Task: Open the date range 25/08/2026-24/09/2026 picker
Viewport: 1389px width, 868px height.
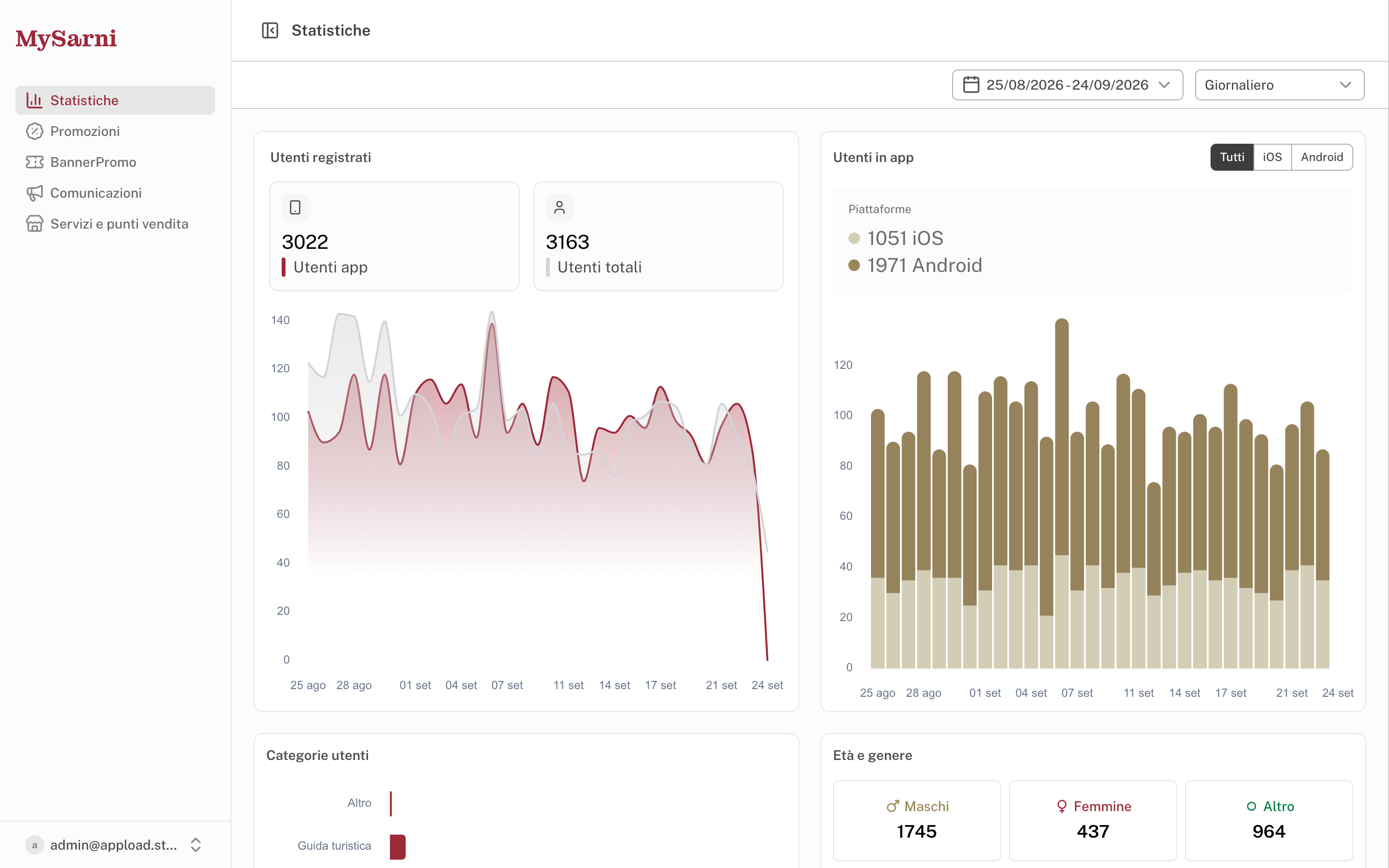Action: pos(1068,85)
